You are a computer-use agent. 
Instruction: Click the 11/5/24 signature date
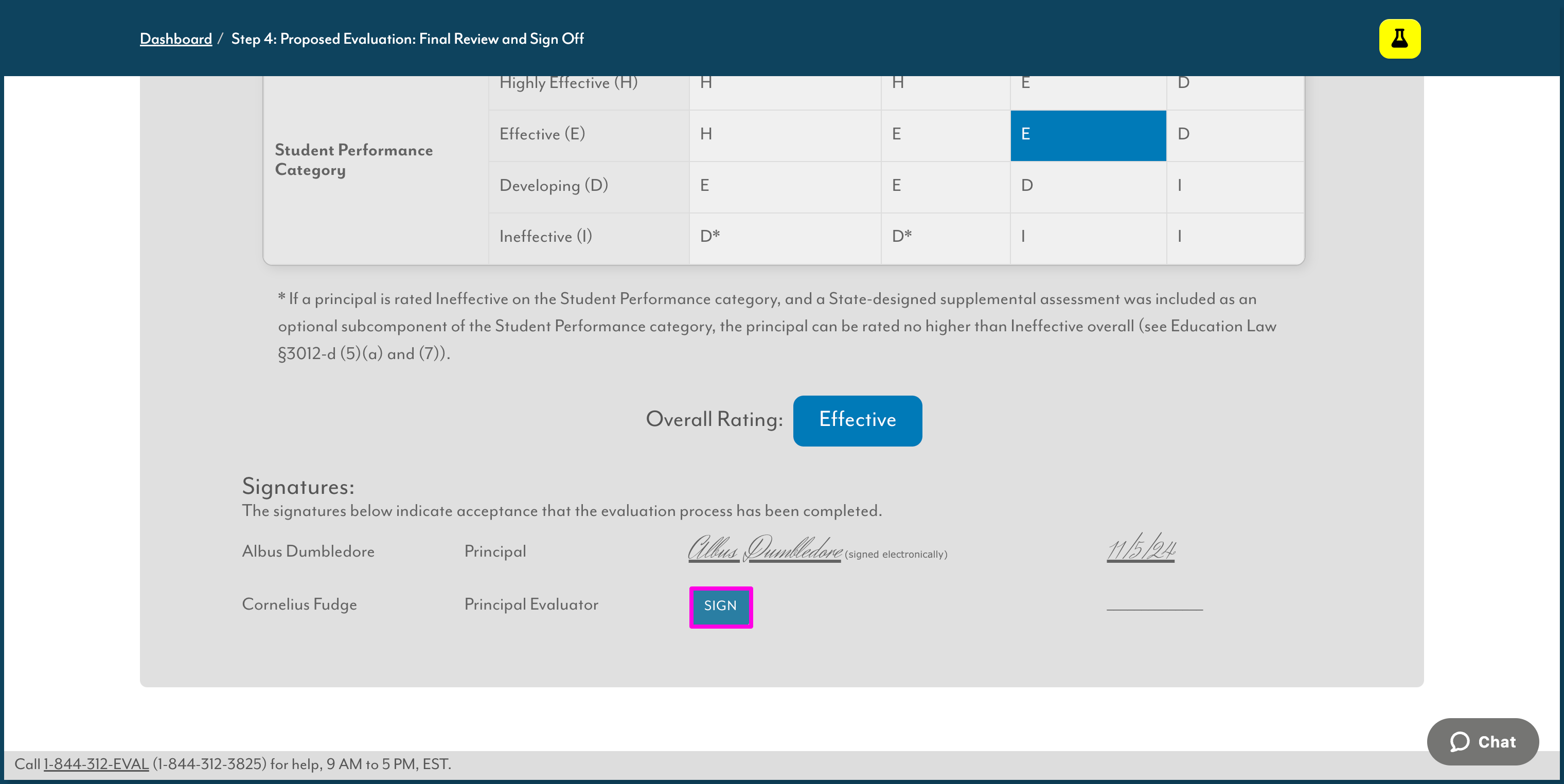[x=1141, y=548]
